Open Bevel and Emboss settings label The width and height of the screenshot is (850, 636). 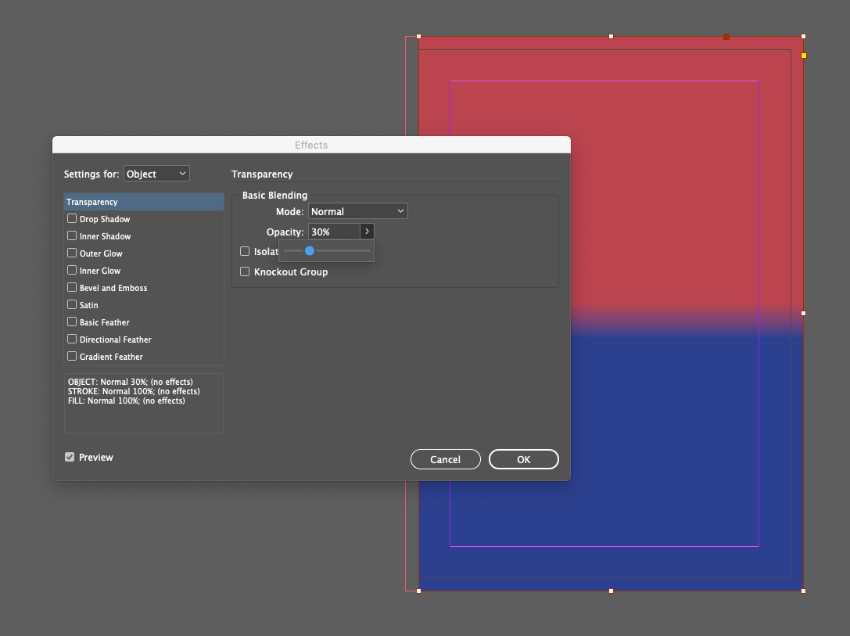coord(113,288)
